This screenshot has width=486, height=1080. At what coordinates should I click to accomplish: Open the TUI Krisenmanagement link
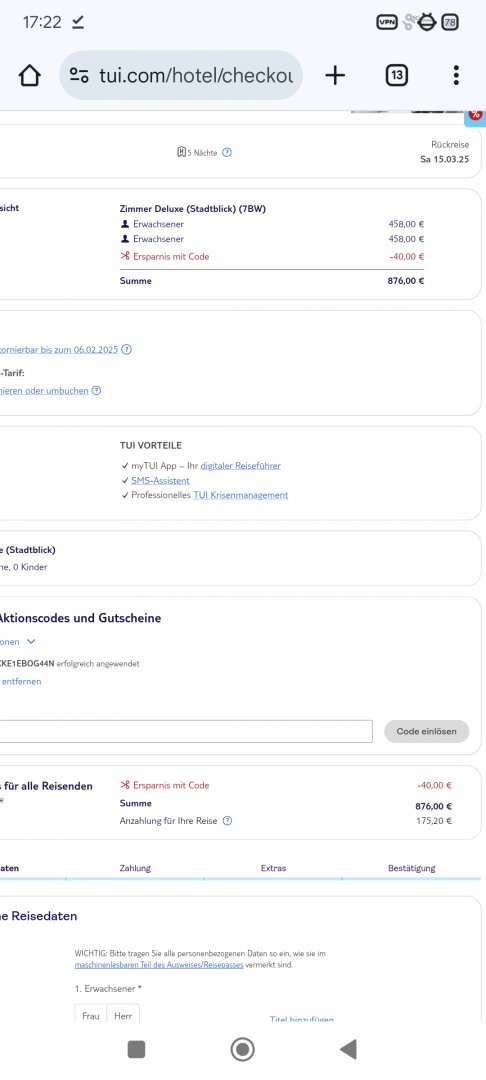click(240, 495)
